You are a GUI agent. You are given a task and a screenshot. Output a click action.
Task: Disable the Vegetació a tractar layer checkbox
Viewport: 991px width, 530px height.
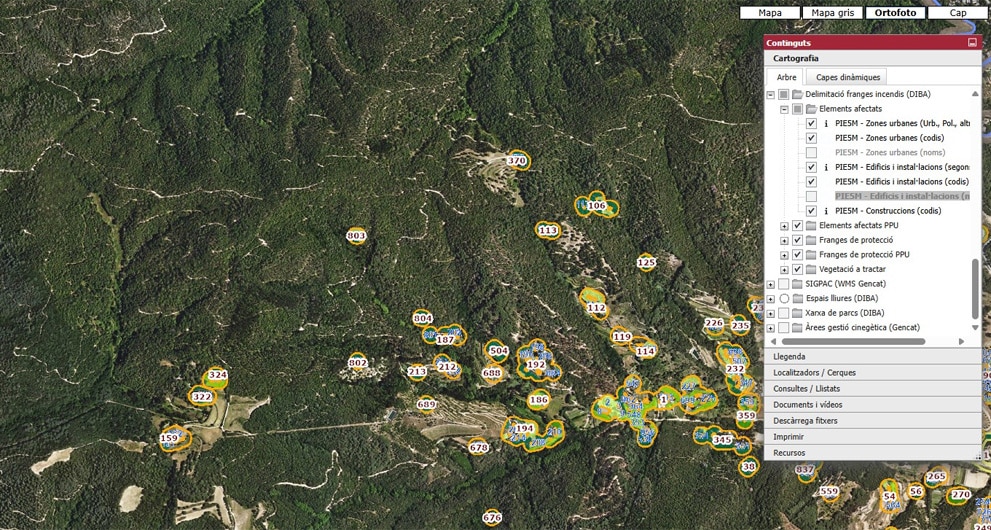797,270
